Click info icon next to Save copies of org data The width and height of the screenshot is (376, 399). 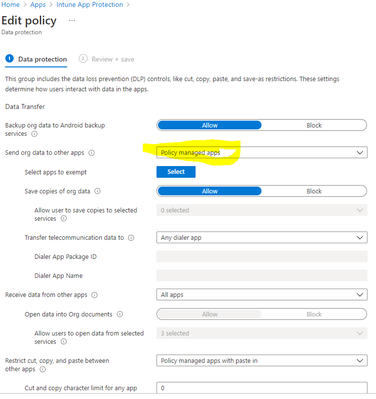click(97, 191)
